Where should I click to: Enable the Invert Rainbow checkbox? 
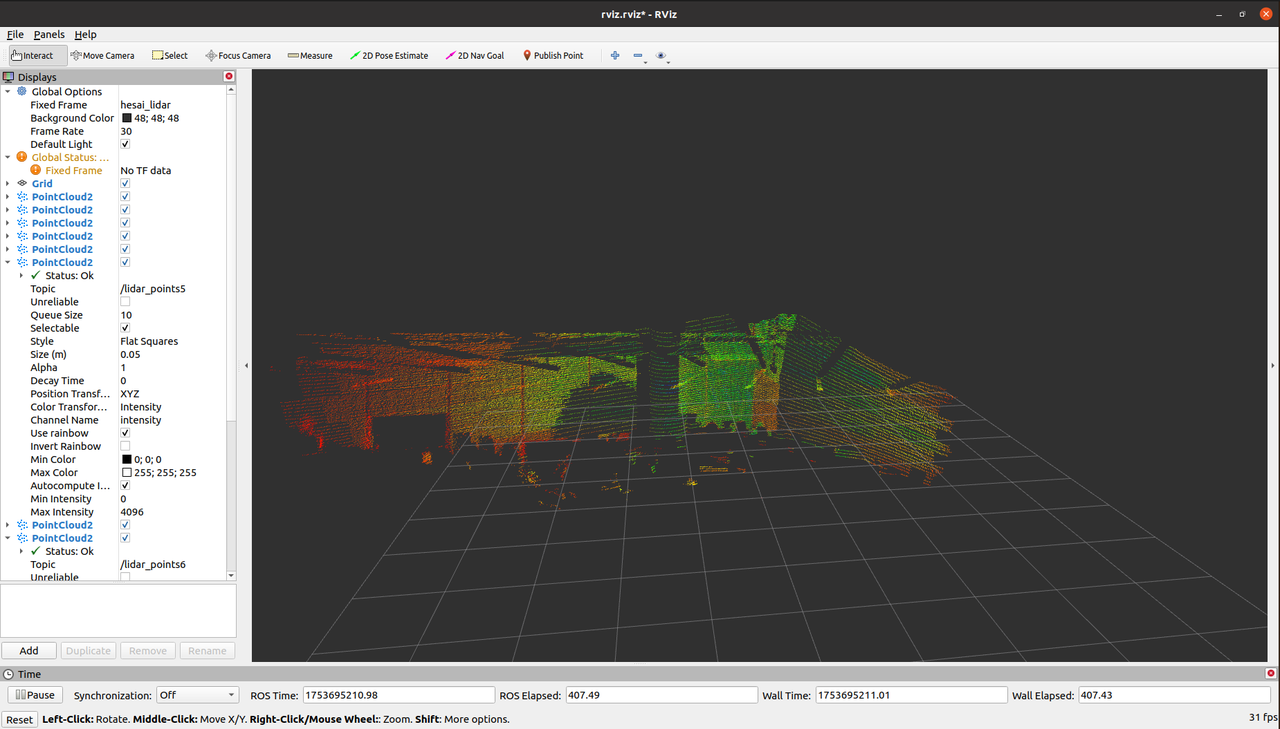pyautogui.click(x=125, y=446)
